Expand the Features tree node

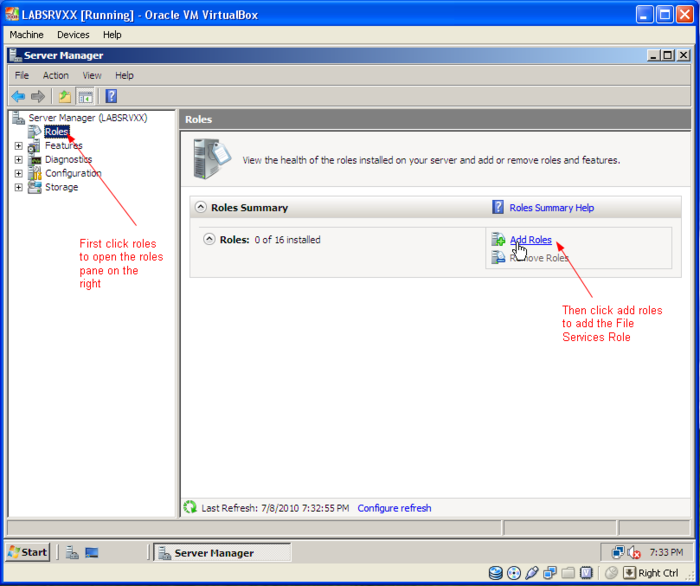(18, 146)
